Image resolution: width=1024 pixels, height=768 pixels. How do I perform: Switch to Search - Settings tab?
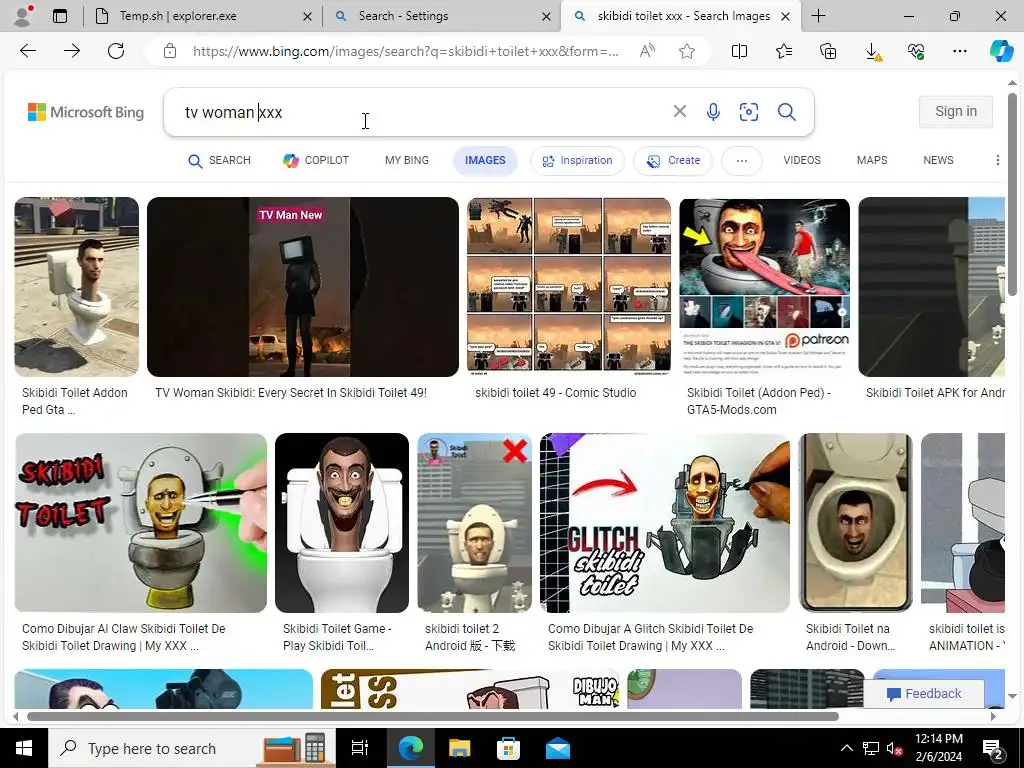coord(441,16)
